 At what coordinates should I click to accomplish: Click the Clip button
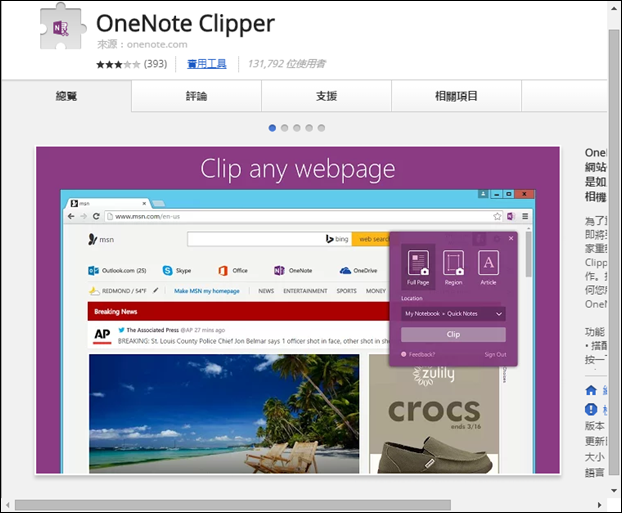pos(453,334)
